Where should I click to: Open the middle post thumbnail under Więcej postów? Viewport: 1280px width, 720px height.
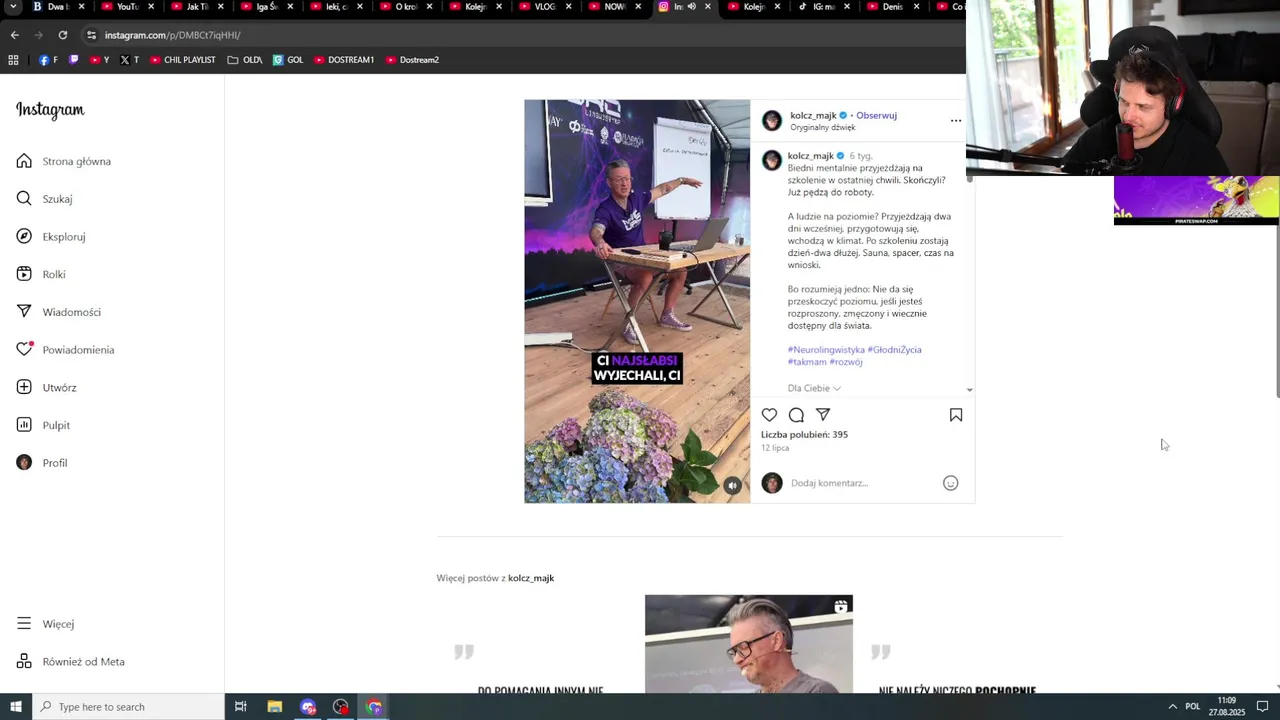click(749, 644)
